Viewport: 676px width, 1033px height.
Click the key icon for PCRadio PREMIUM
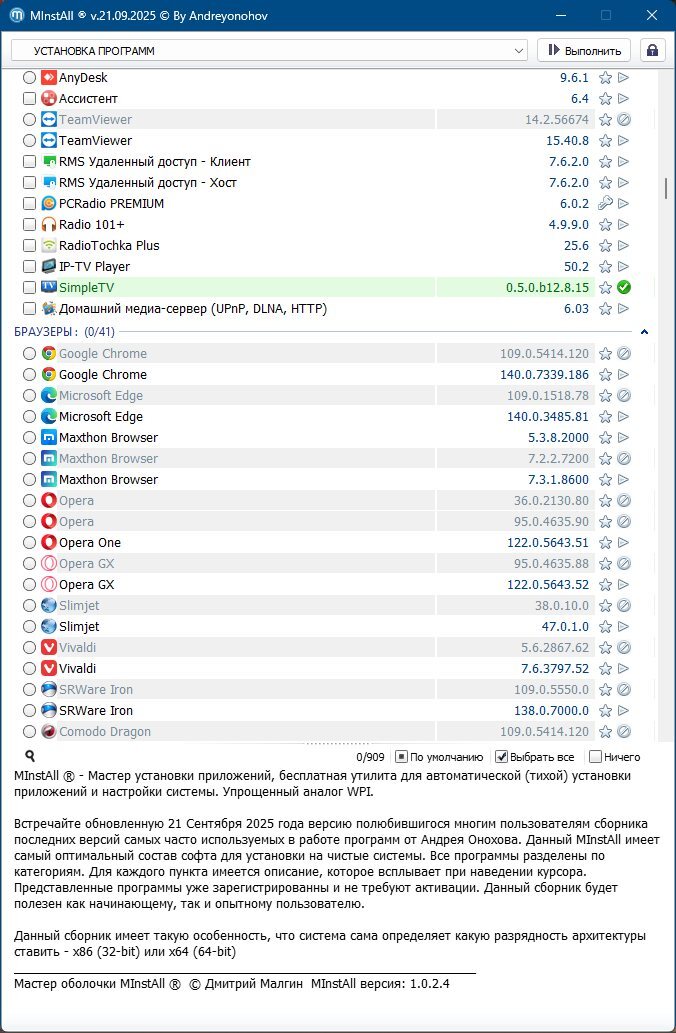[605, 204]
